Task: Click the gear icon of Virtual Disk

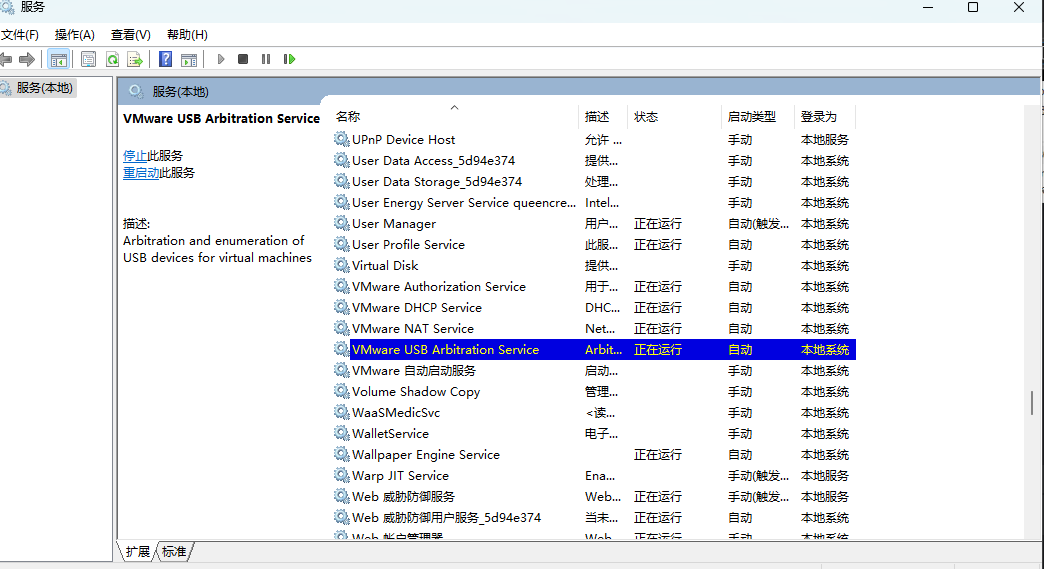Action: click(342, 265)
